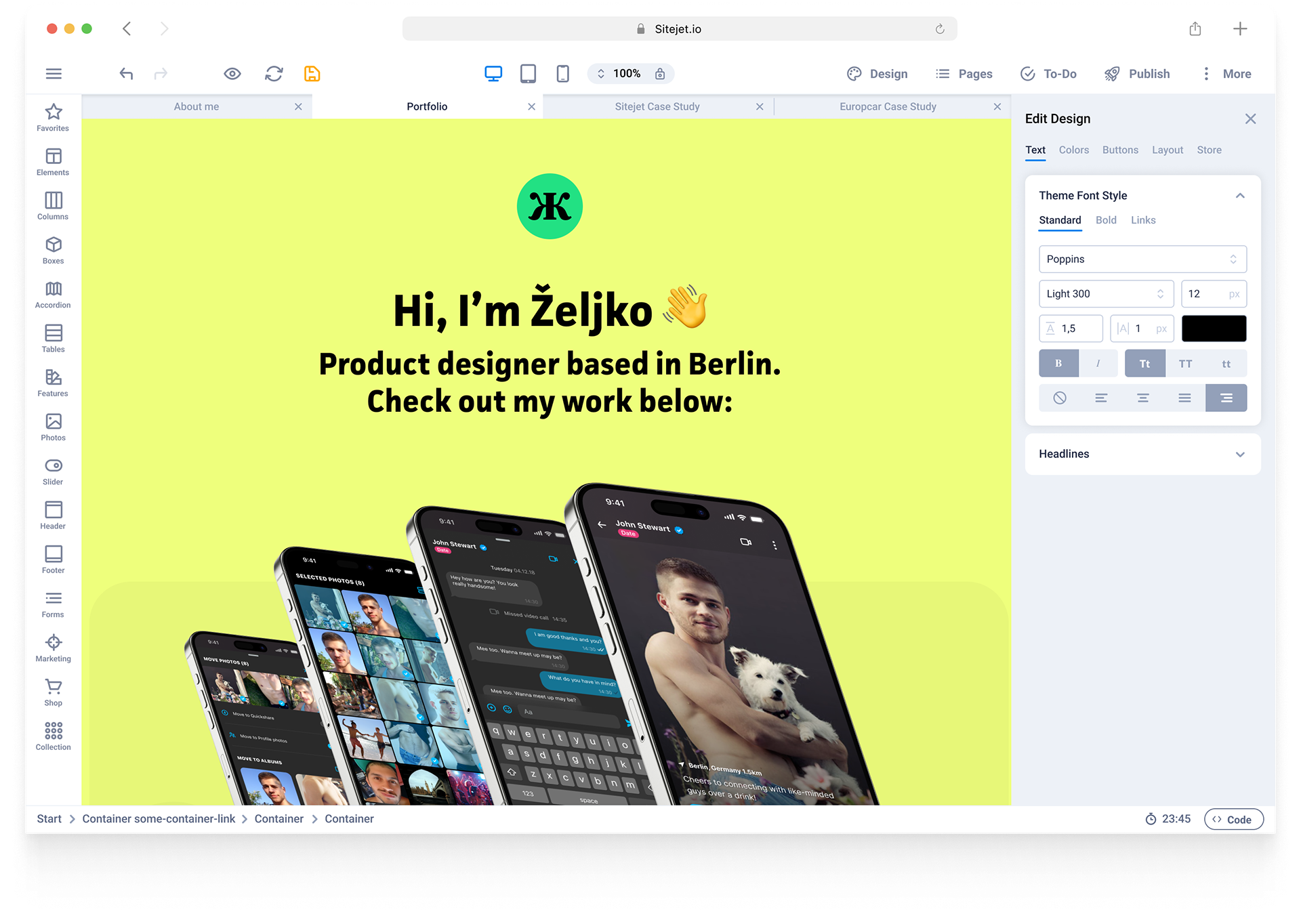Switch to tablet viewport

point(528,74)
